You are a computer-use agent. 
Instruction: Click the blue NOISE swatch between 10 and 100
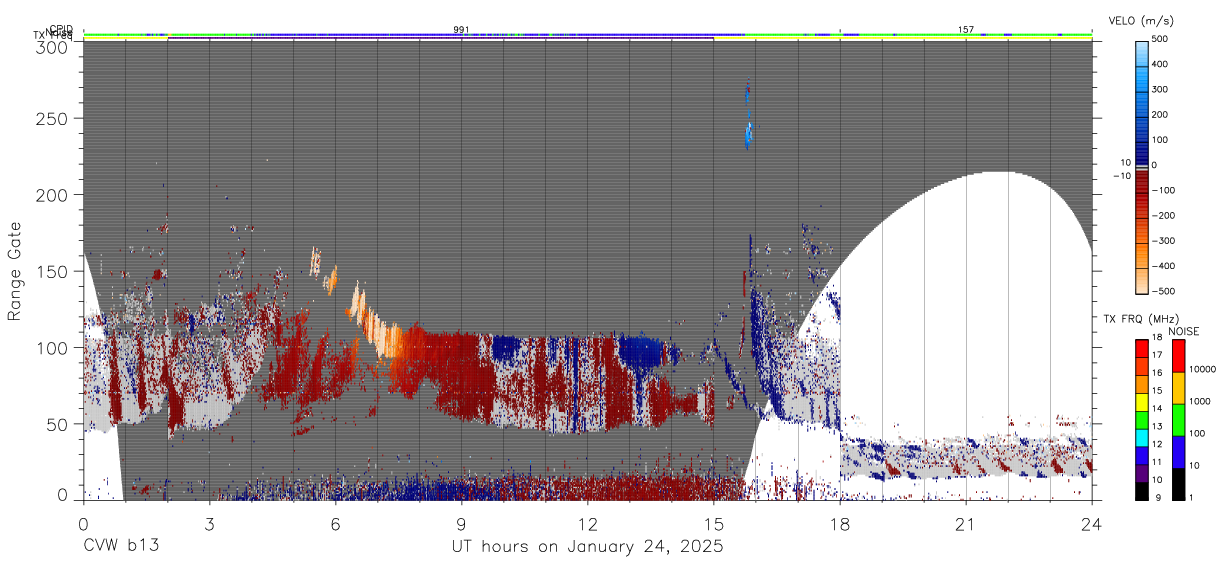click(1177, 450)
